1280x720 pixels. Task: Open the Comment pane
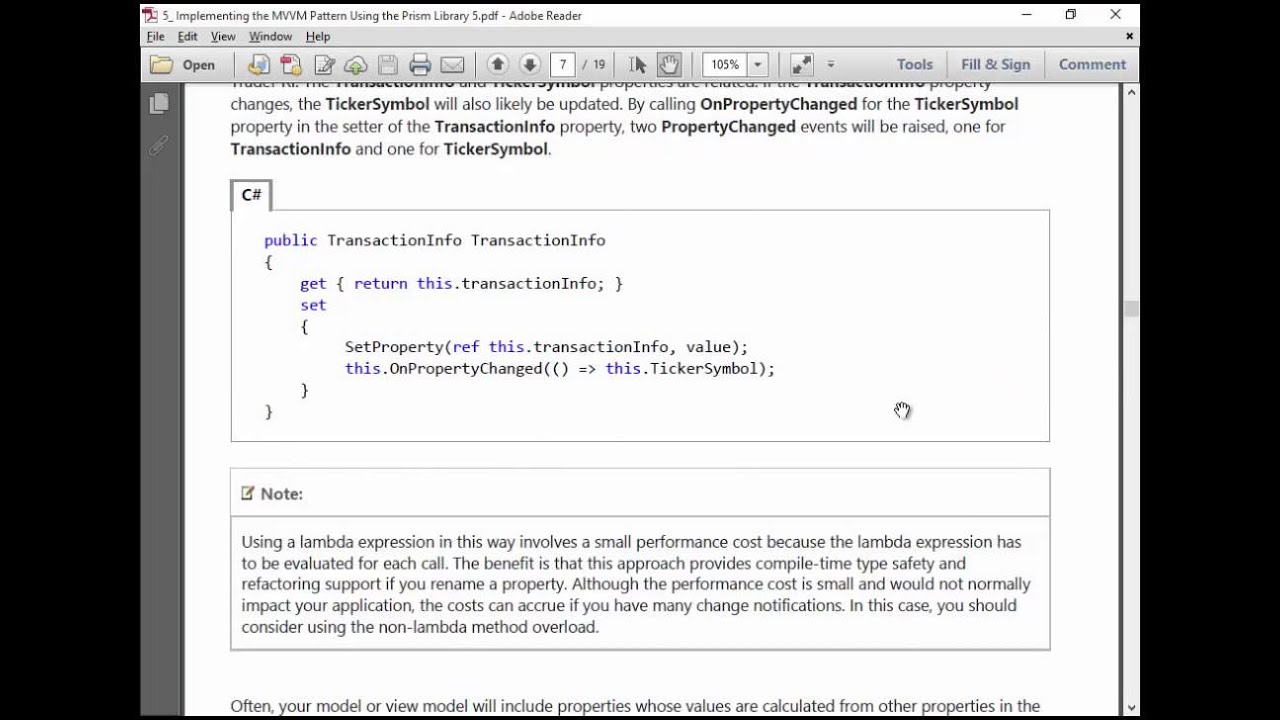[x=1092, y=64]
